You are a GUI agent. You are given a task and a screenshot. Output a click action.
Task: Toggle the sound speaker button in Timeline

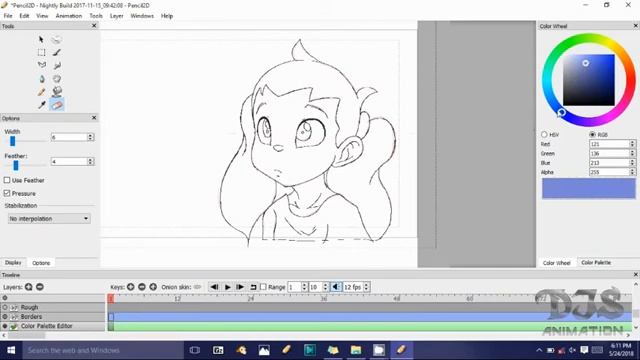click(335, 287)
